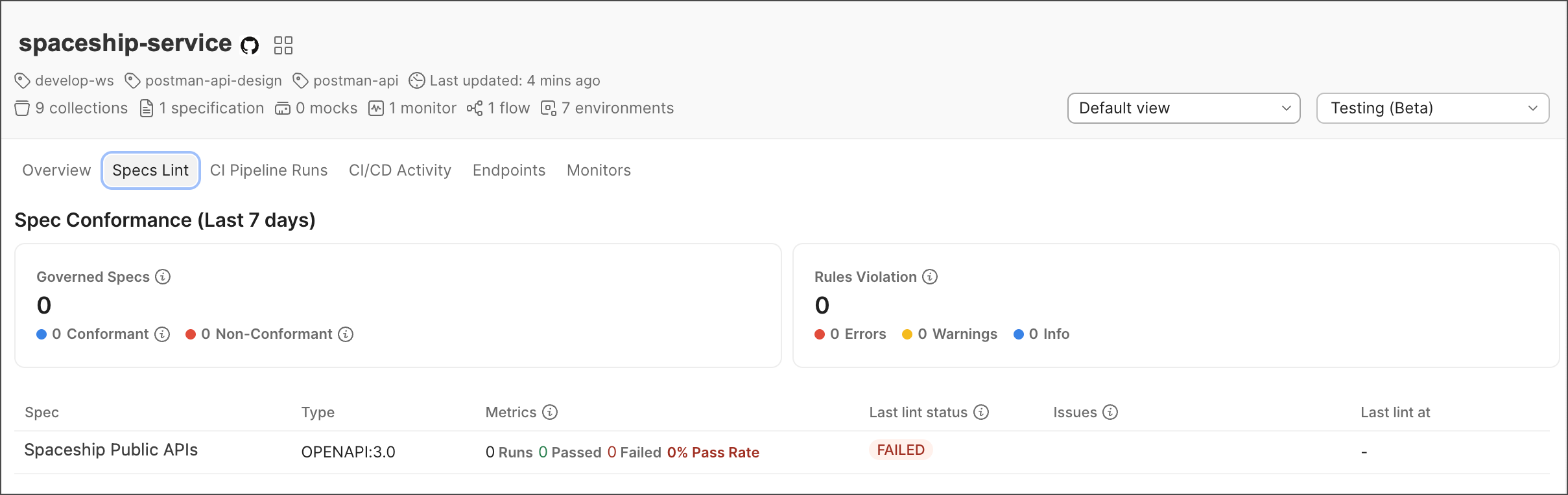Click the Non-Conformant info icon
1568x495 pixels.
(x=346, y=334)
